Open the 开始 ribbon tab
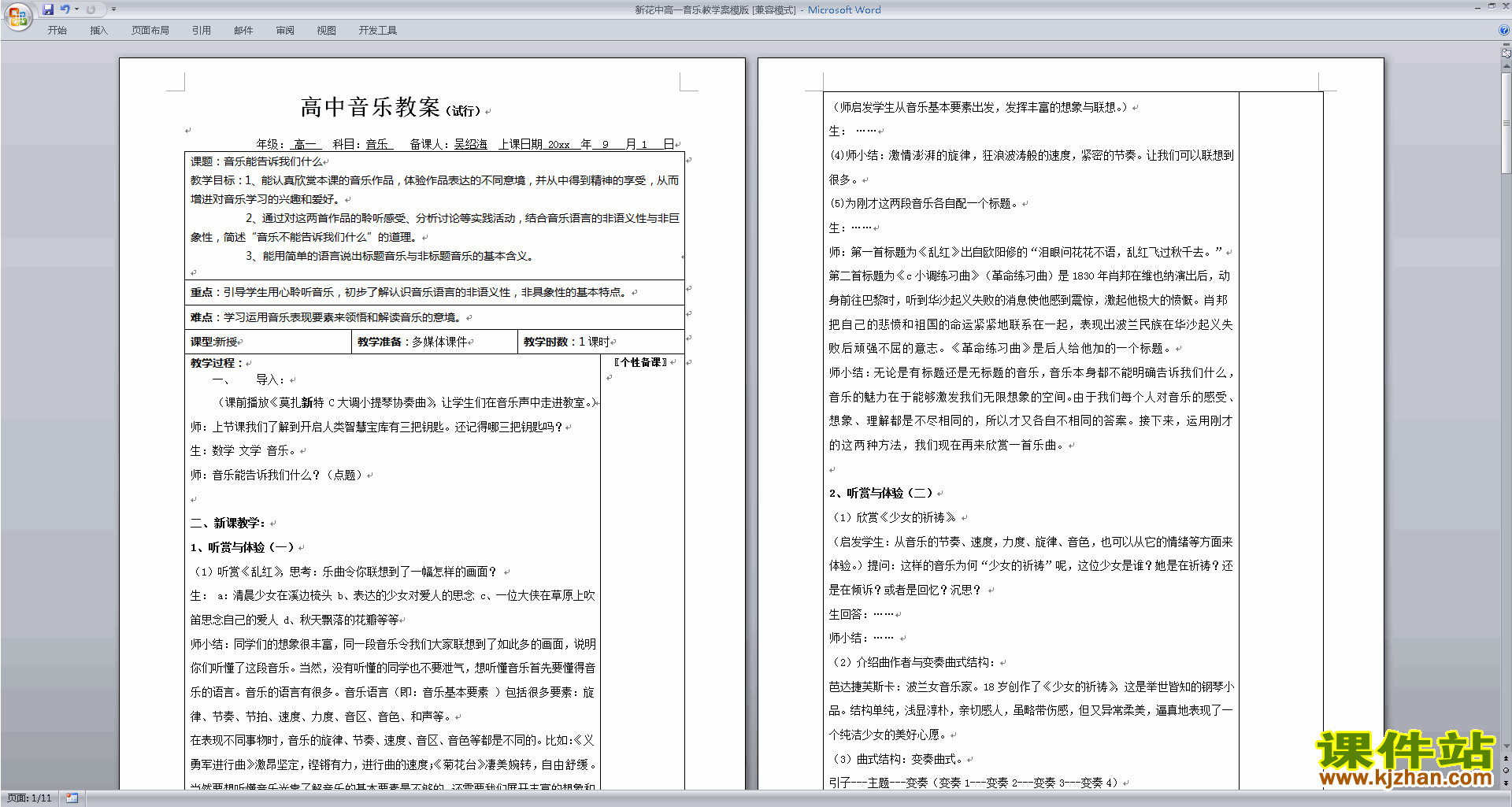1512x807 pixels. (57, 31)
